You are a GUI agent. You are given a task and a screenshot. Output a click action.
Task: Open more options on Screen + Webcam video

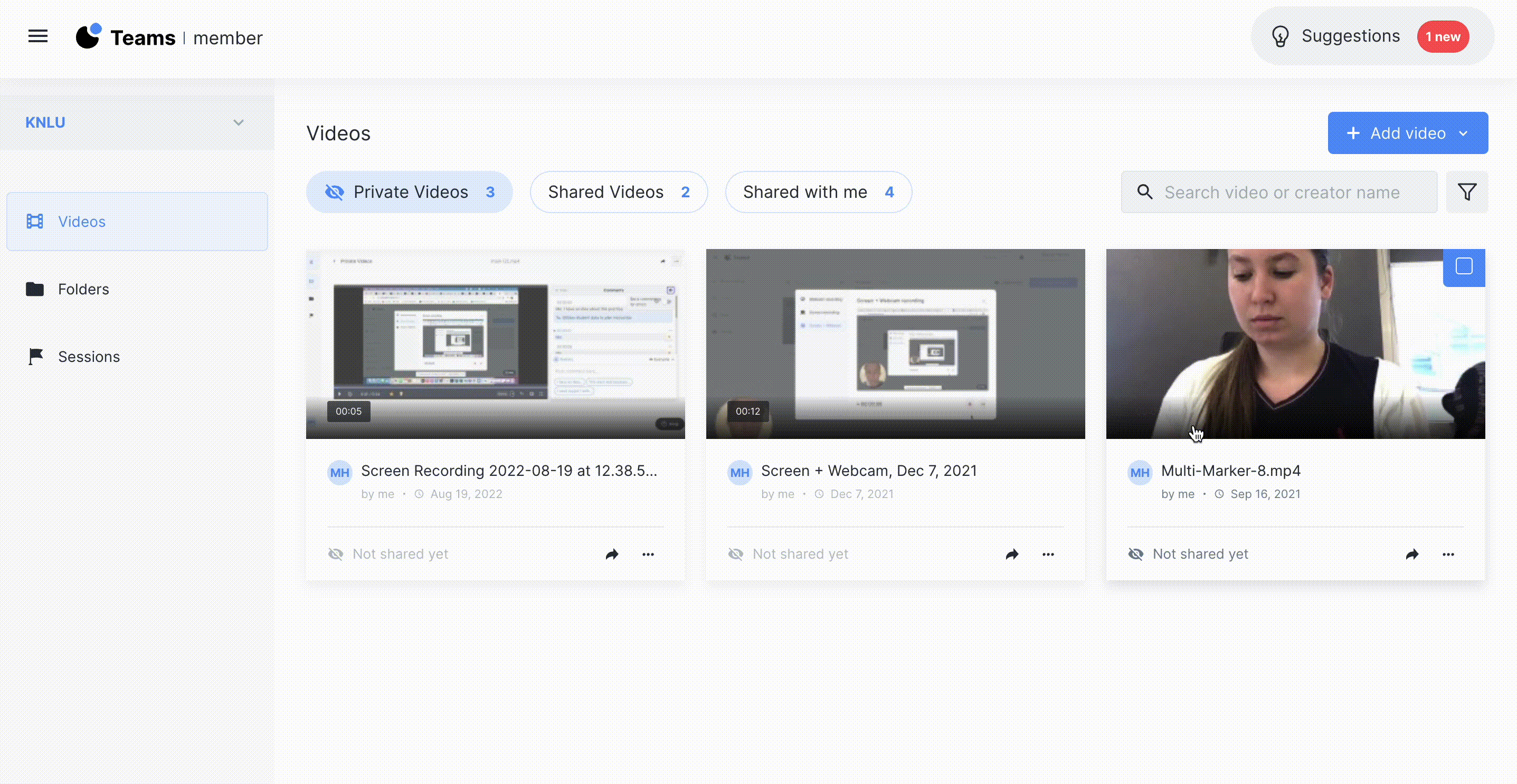tap(1048, 554)
